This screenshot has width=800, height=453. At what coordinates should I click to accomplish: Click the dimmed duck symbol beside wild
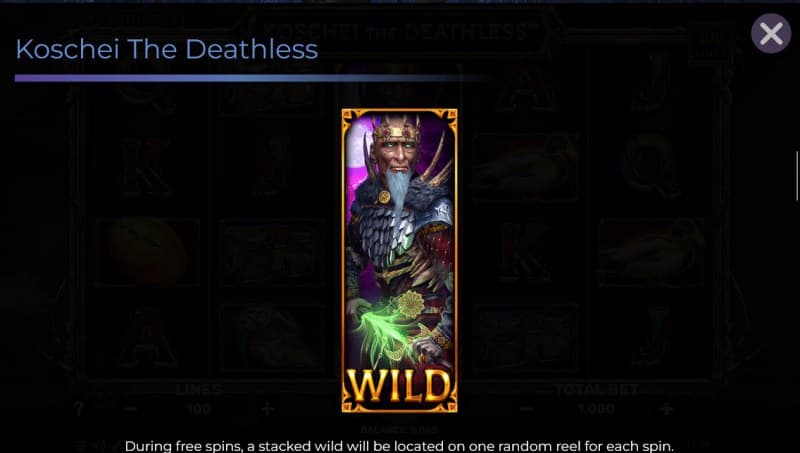pyautogui.click(x=527, y=167)
